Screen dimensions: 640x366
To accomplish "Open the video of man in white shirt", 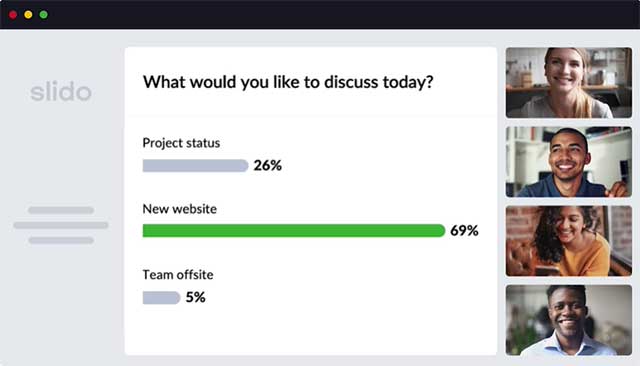I will tap(569, 320).
